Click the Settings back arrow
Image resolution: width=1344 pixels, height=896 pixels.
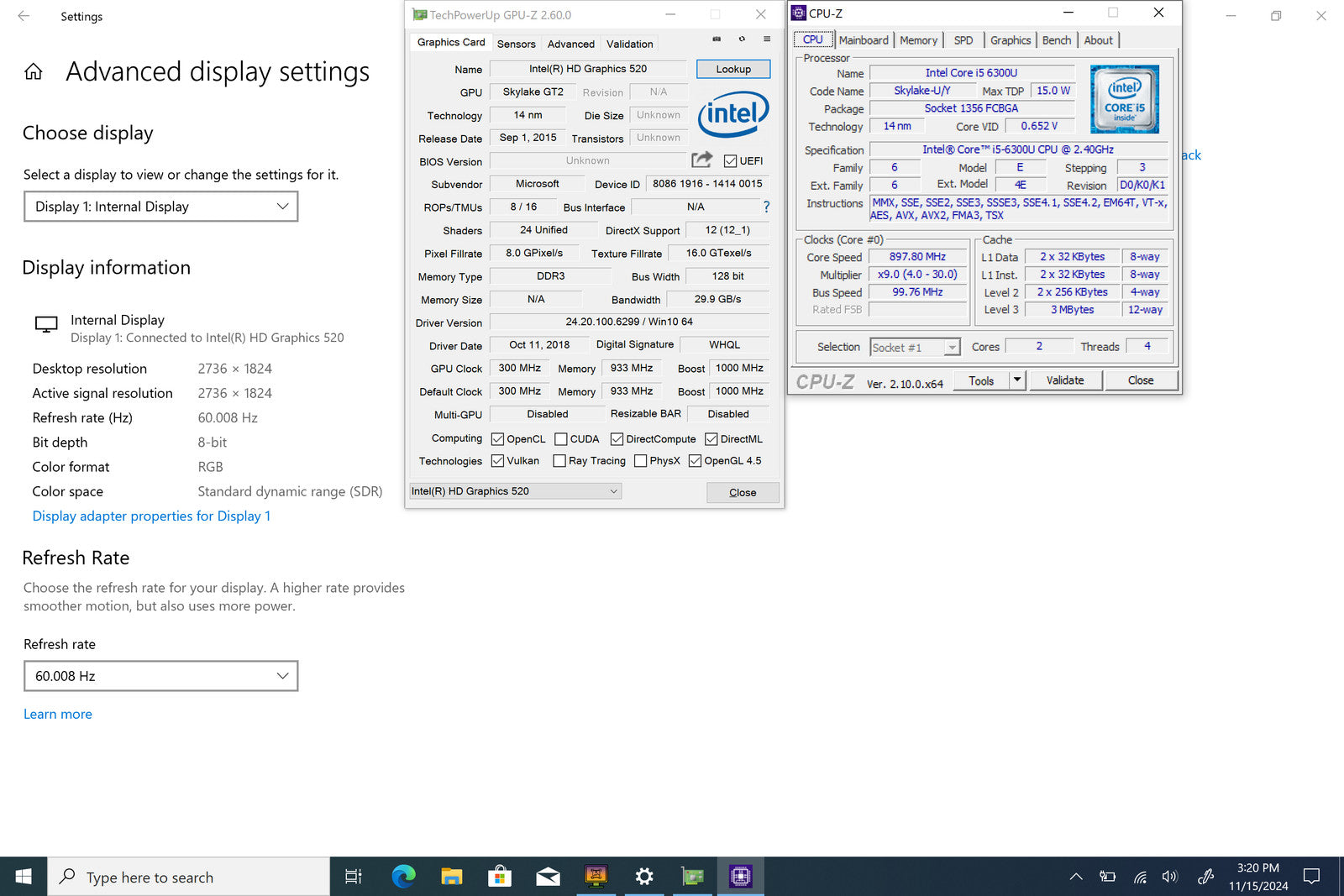pos(24,16)
